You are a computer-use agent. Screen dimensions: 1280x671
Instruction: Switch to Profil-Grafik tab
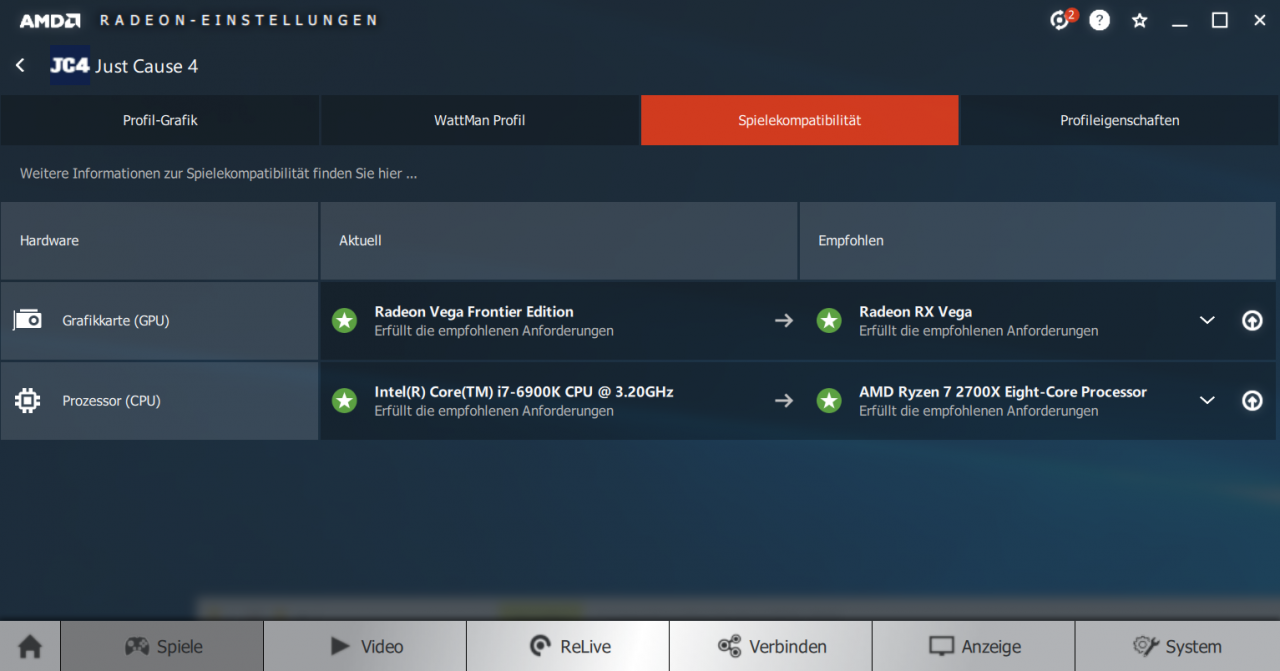pyautogui.click(x=160, y=120)
